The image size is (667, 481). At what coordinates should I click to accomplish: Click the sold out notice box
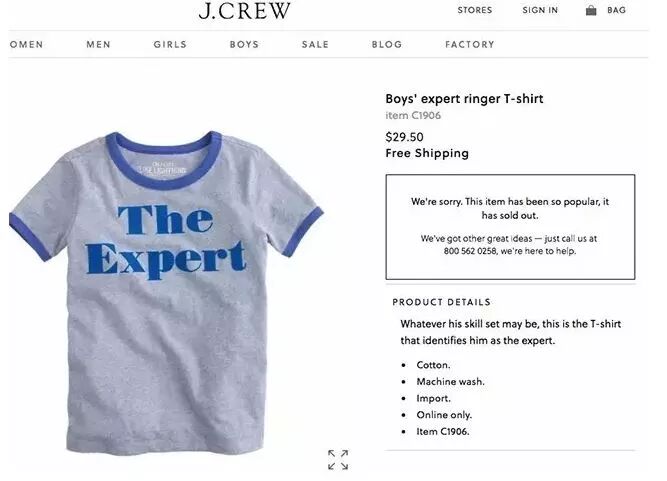(x=510, y=227)
